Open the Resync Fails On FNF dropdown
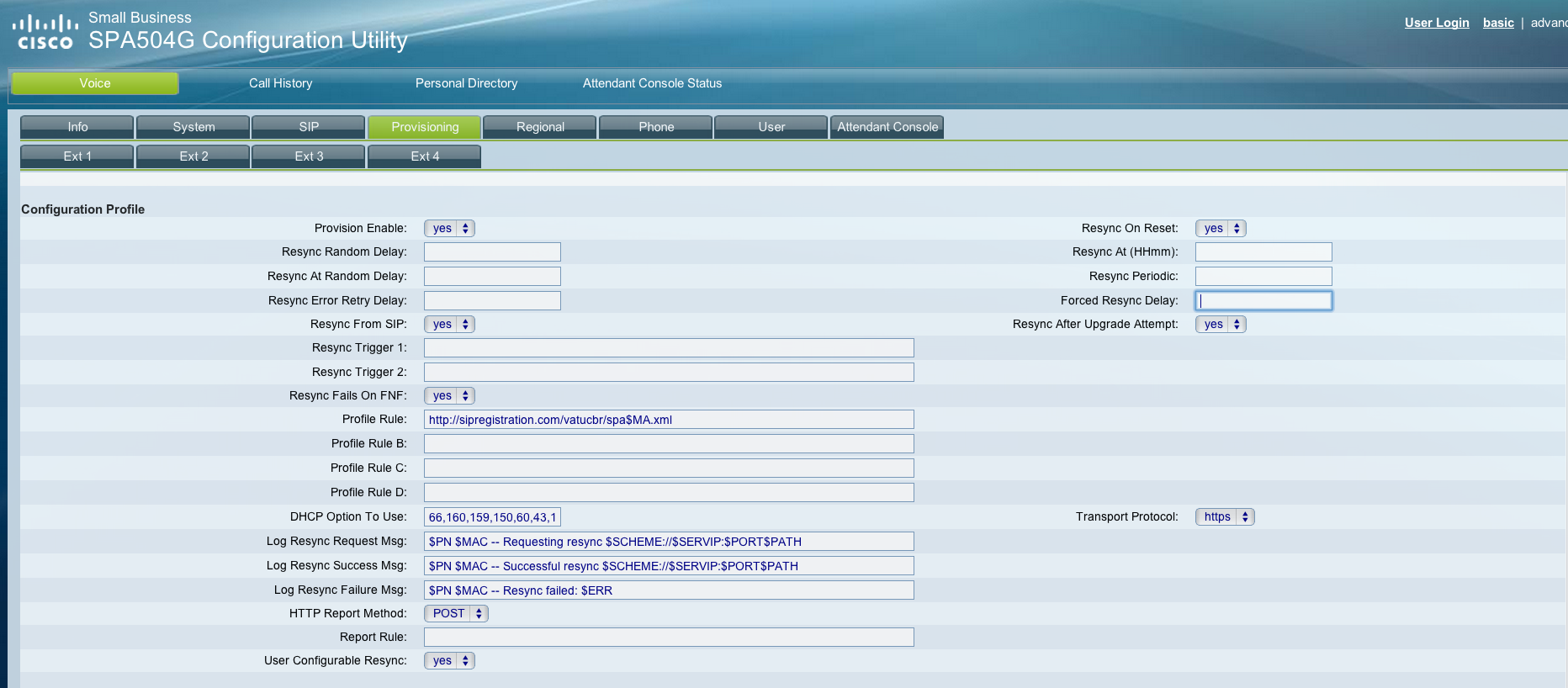1568x688 pixels. (449, 395)
